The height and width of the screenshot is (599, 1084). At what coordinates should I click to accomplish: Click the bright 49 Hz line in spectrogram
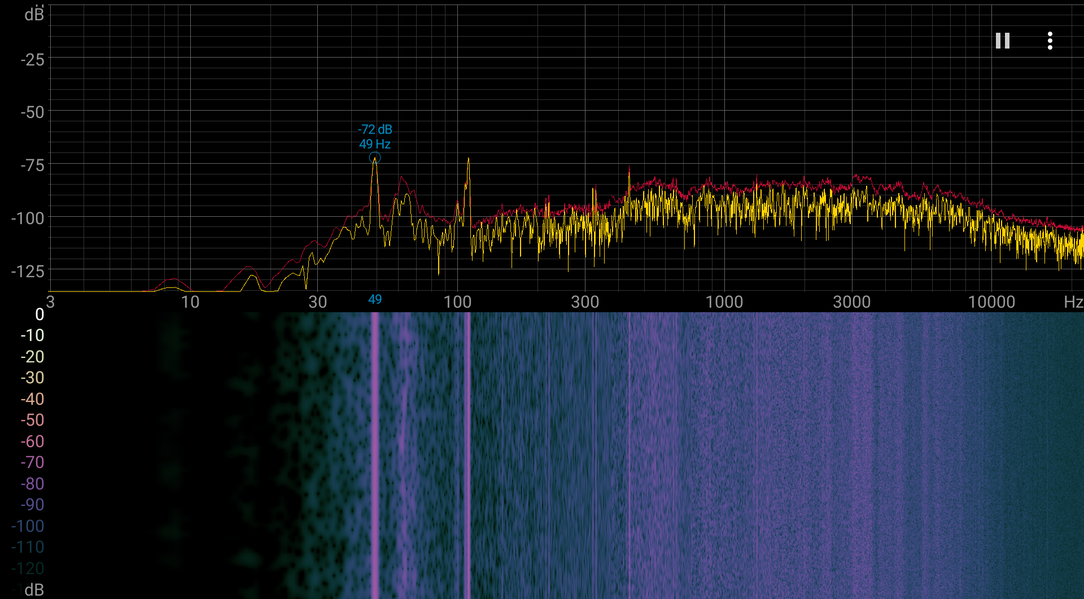click(x=375, y=455)
